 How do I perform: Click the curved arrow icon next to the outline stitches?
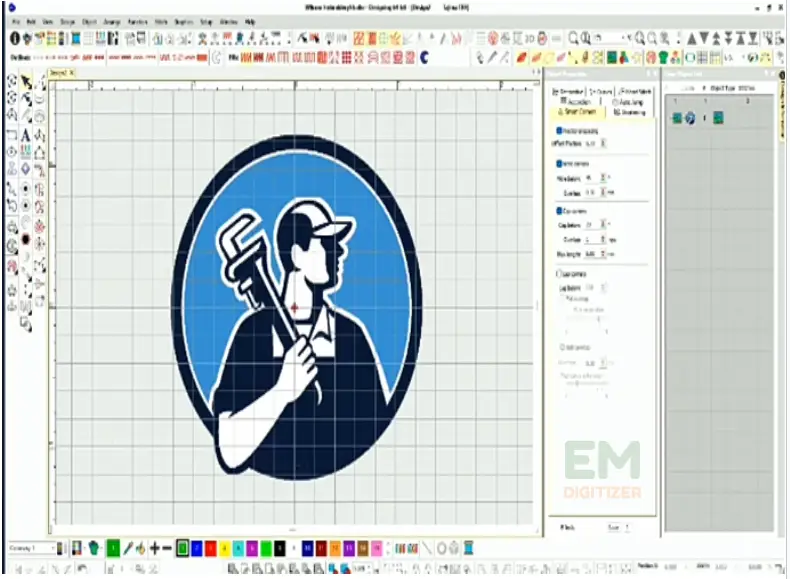tap(217, 58)
